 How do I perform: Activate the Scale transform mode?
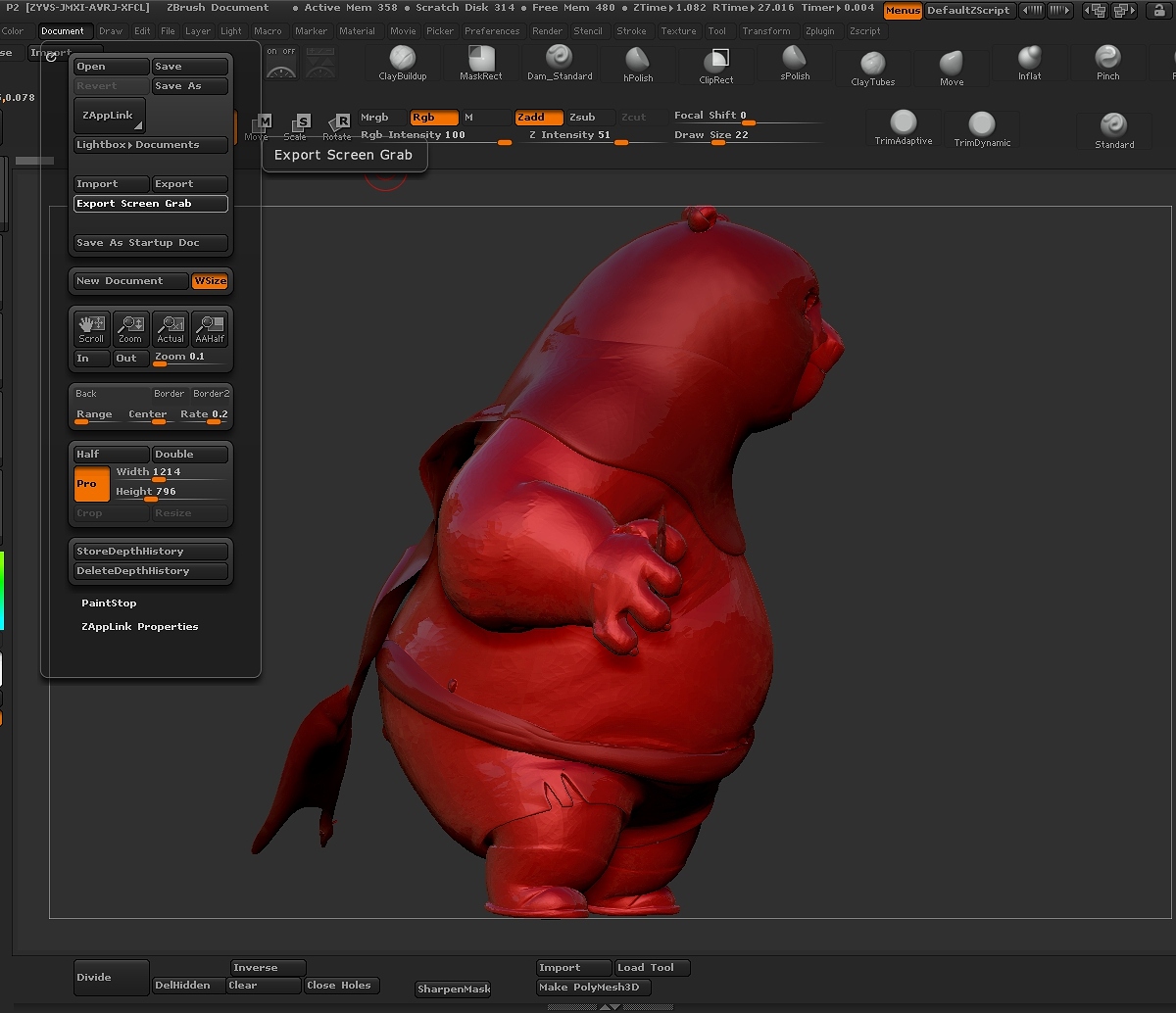[x=297, y=127]
